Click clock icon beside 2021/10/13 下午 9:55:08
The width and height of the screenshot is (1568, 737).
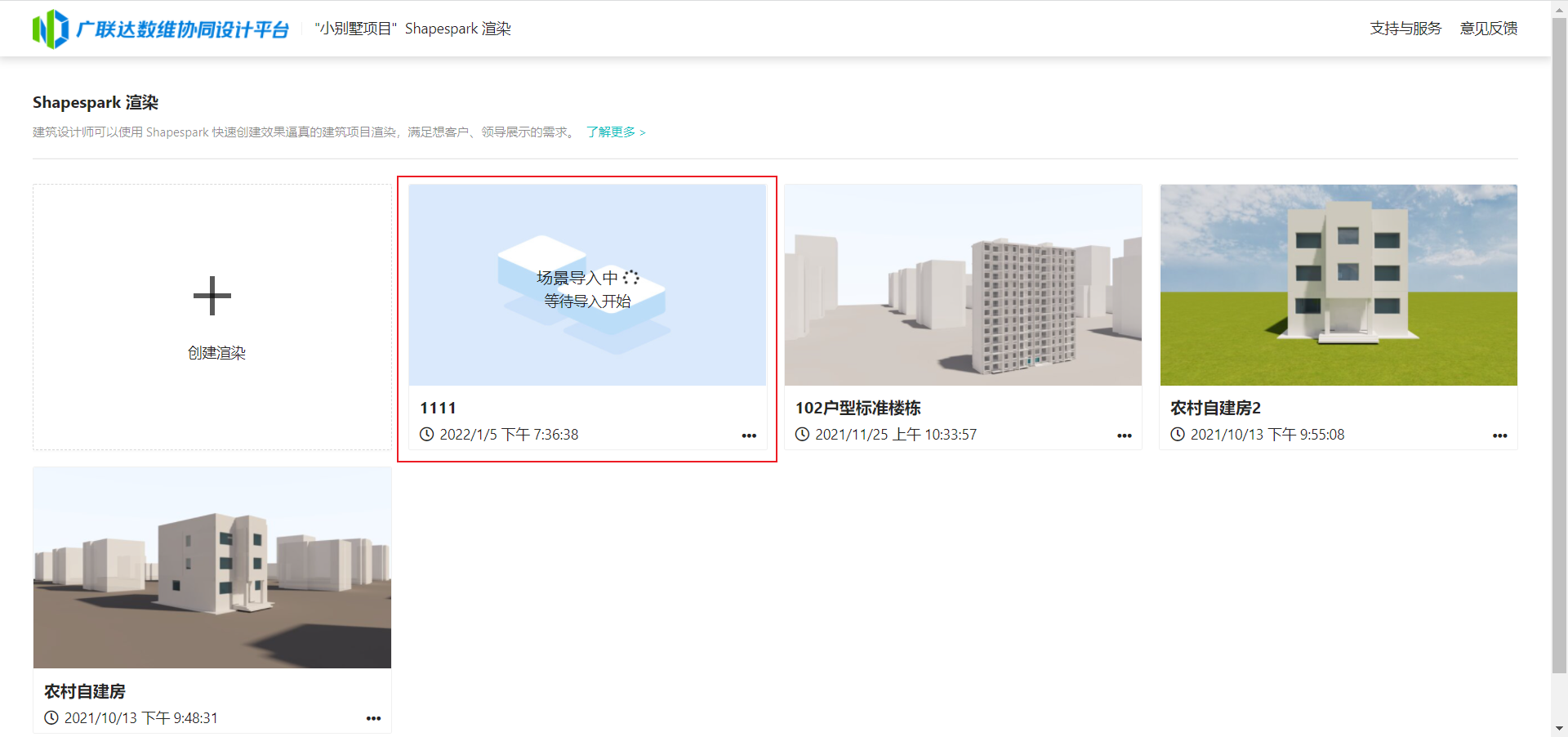[x=1178, y=435]
